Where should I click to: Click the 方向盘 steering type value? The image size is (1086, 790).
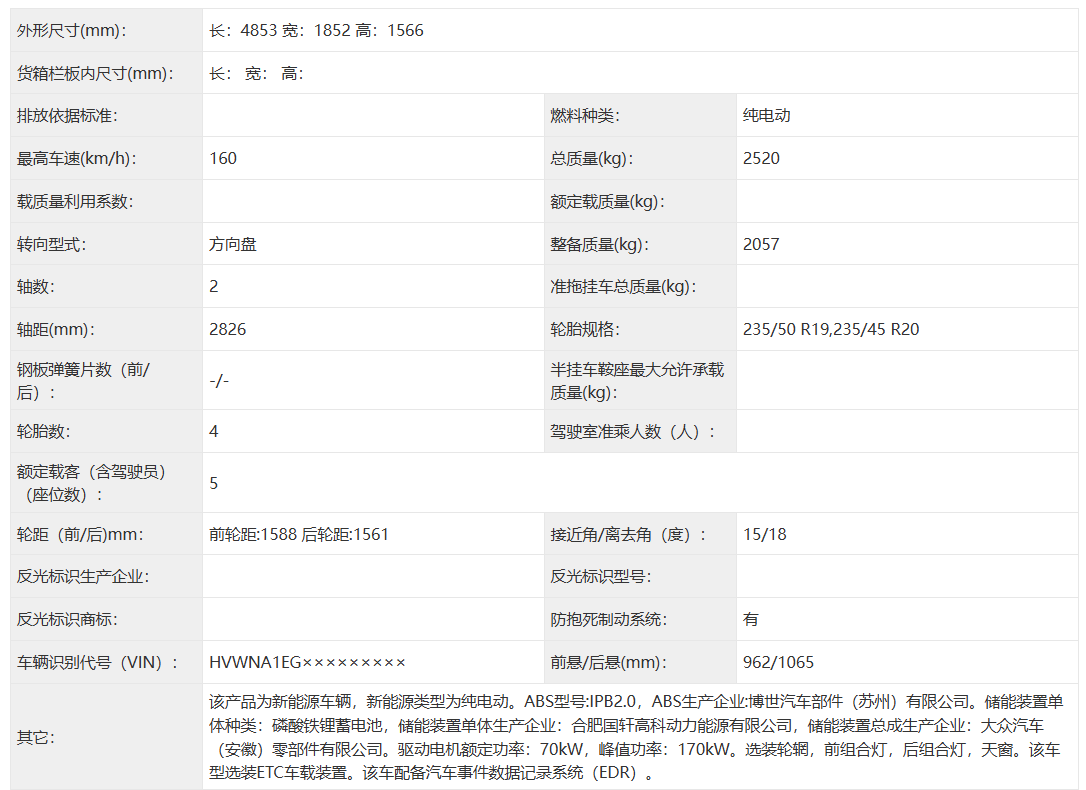233,244
